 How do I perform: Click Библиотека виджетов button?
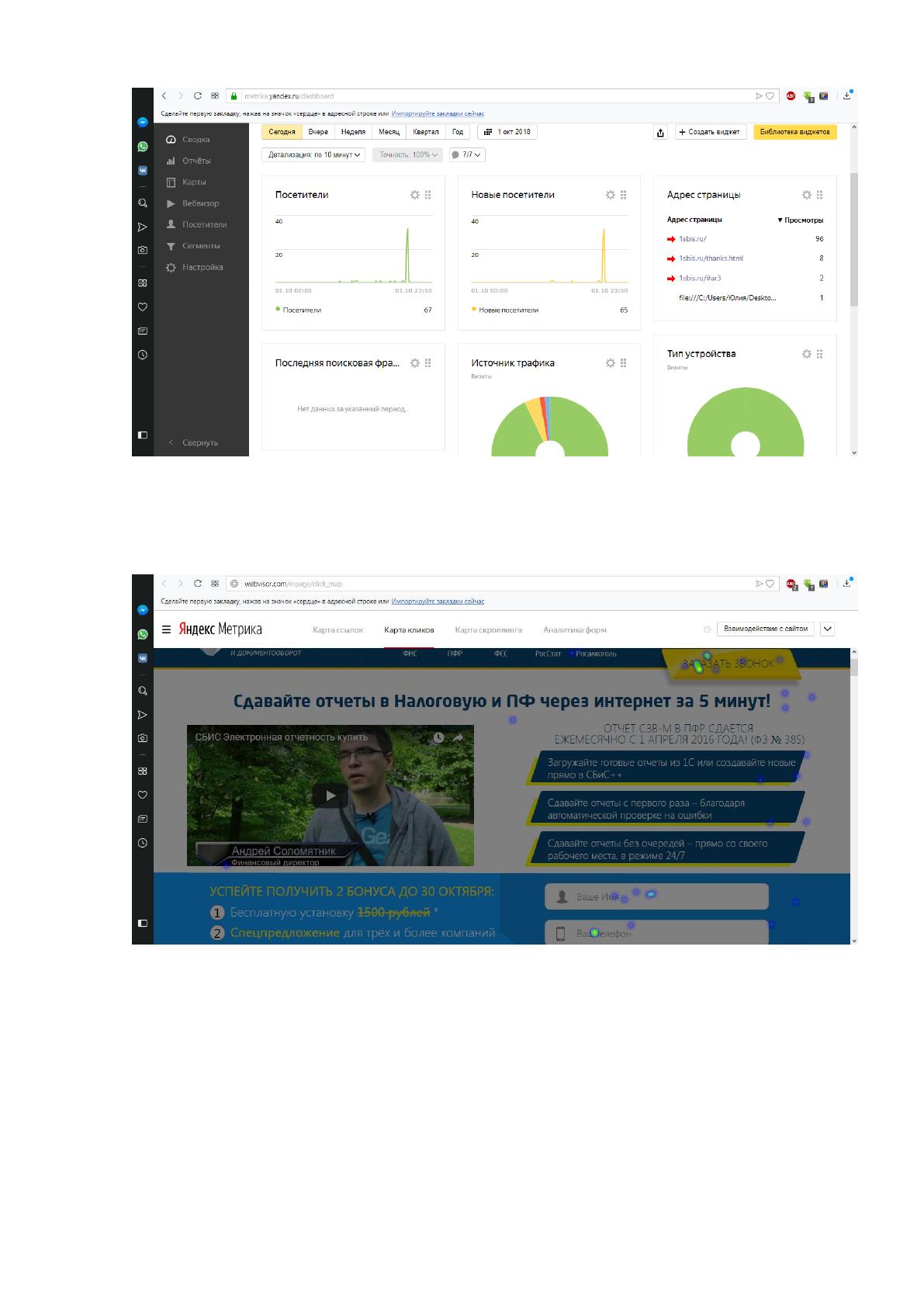tap(795, 133)
